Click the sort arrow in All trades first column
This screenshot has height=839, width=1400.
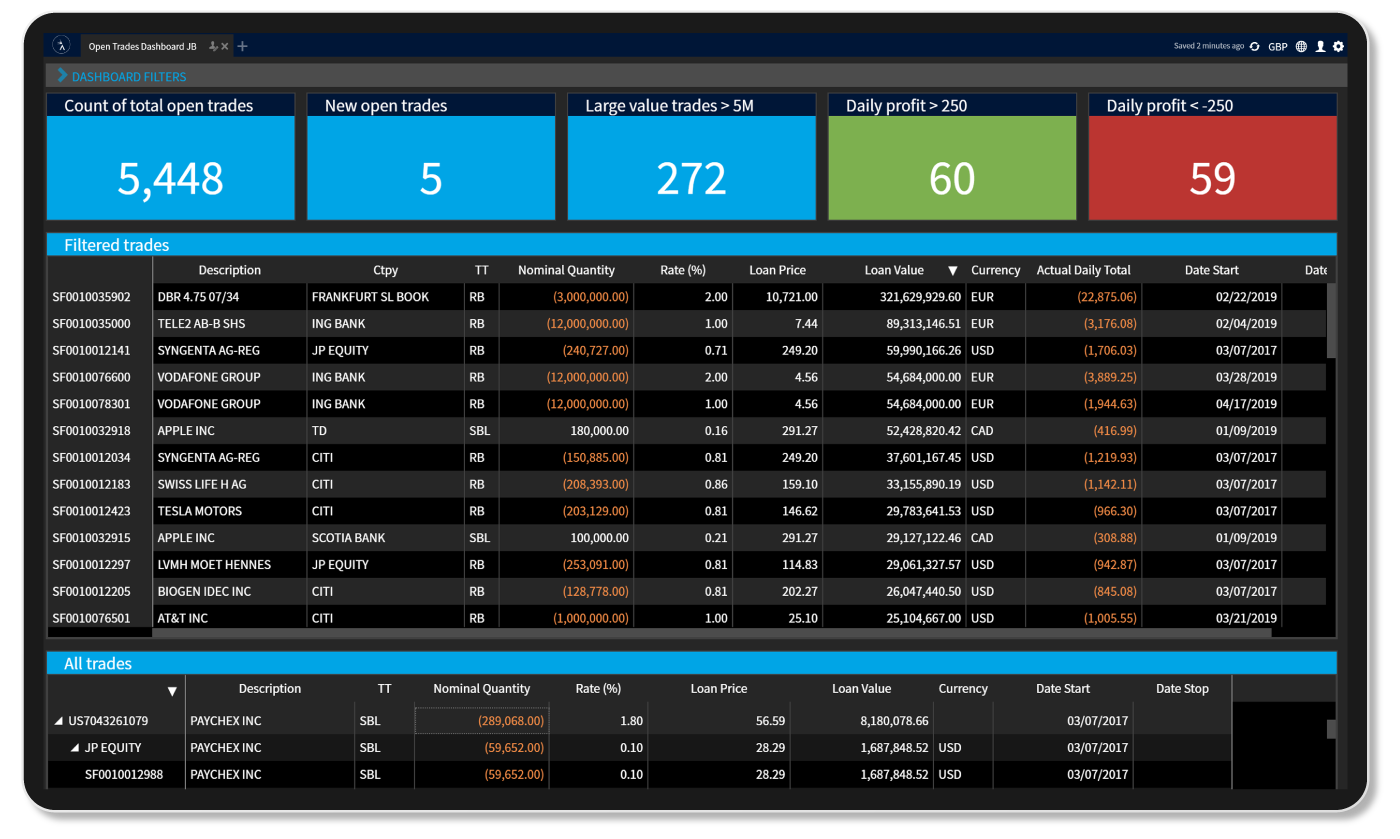(172, 690)
